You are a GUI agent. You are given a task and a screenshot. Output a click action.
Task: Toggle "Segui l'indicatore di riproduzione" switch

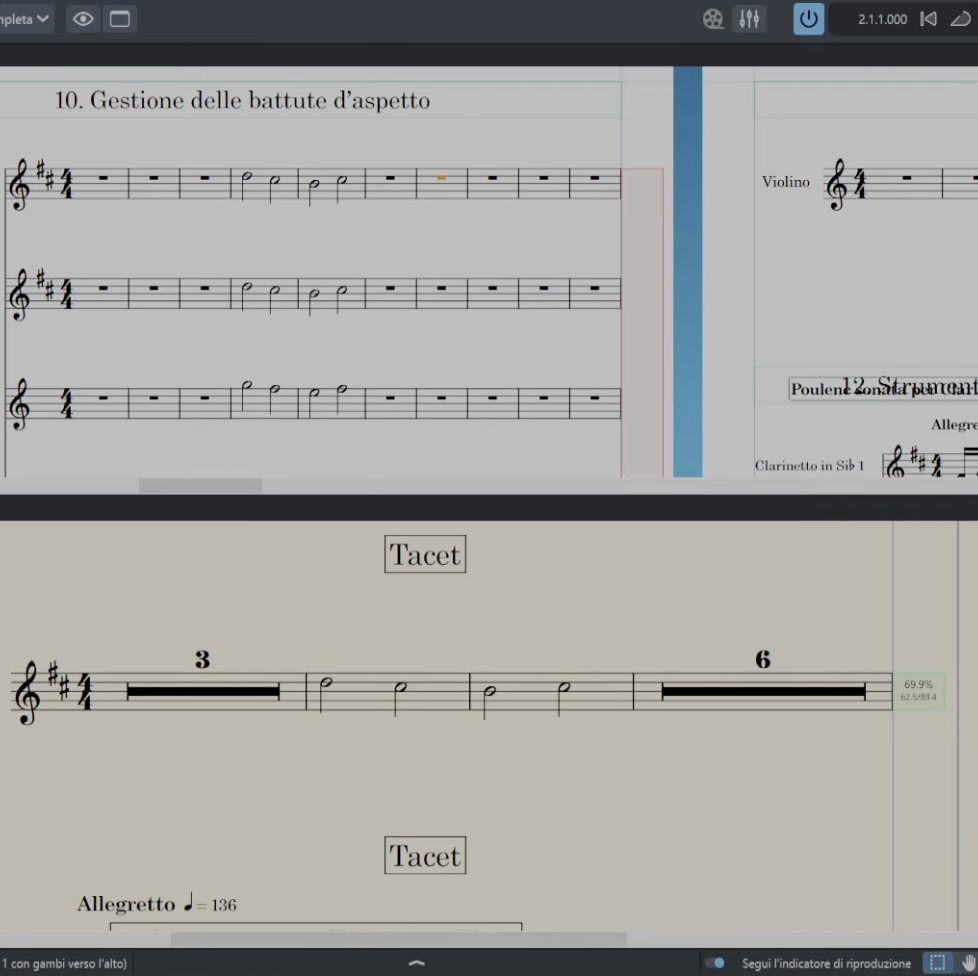[x=715, y=963]
